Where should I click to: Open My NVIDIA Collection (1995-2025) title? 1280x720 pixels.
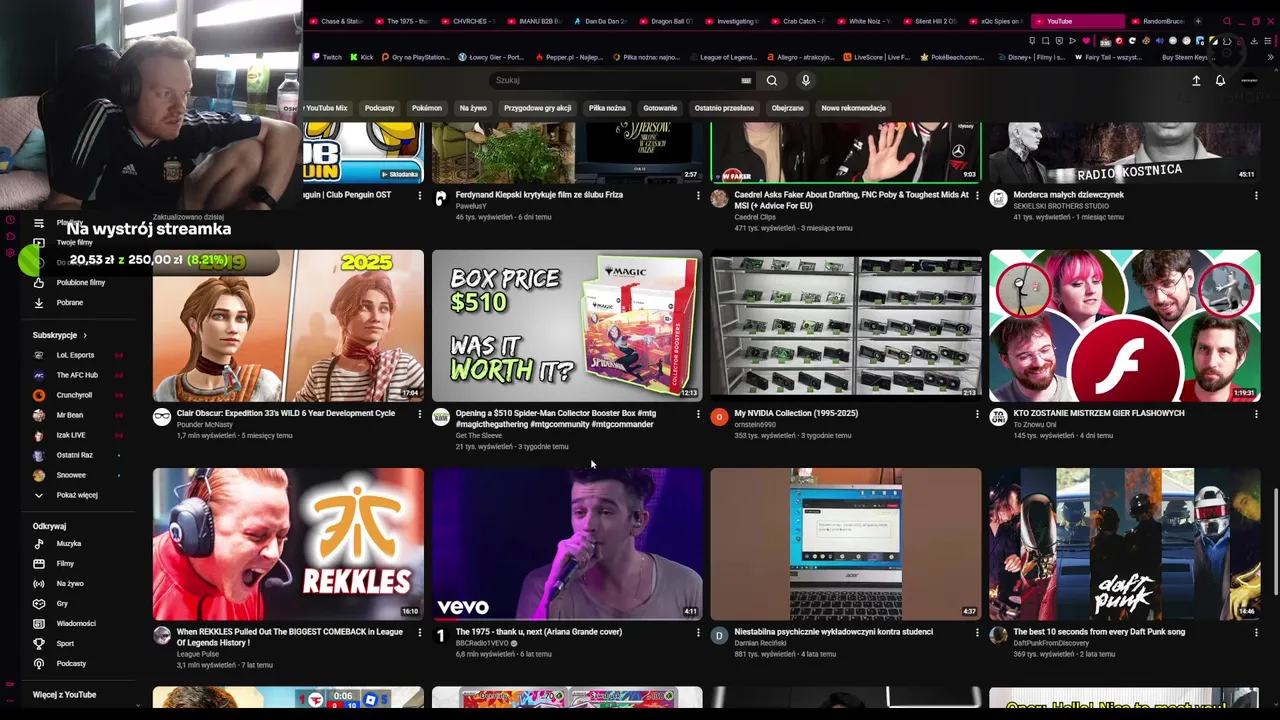796,413
